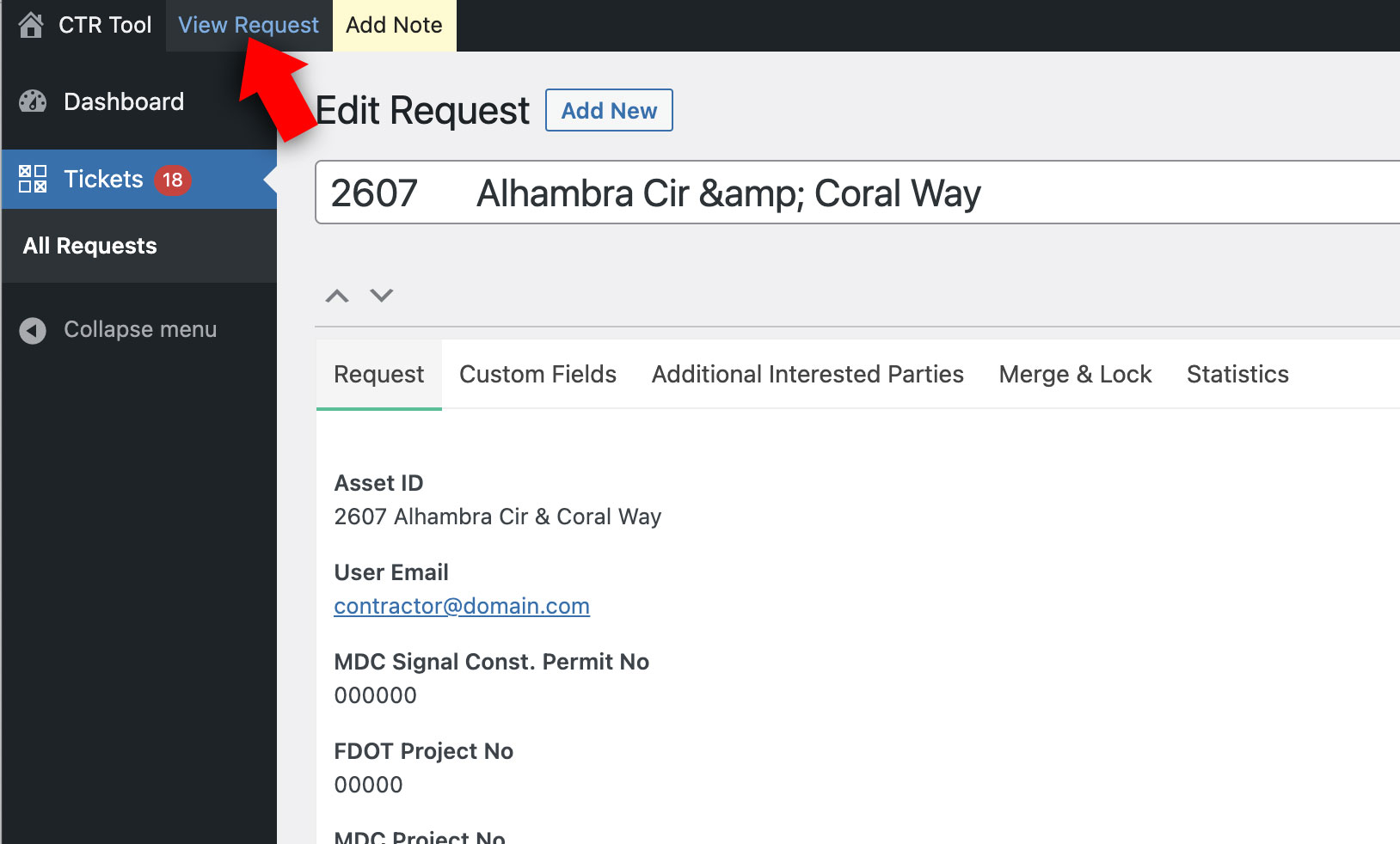
Task: Open the contractor@domain.com email link
Action: pos(462,606)
